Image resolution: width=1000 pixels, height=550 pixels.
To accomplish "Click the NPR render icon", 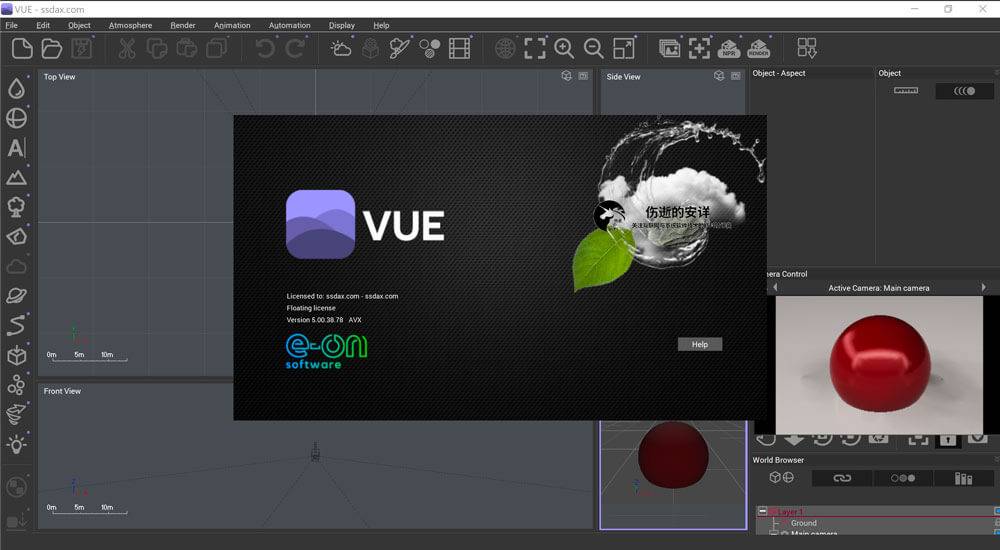I will [x=729, y=48].
